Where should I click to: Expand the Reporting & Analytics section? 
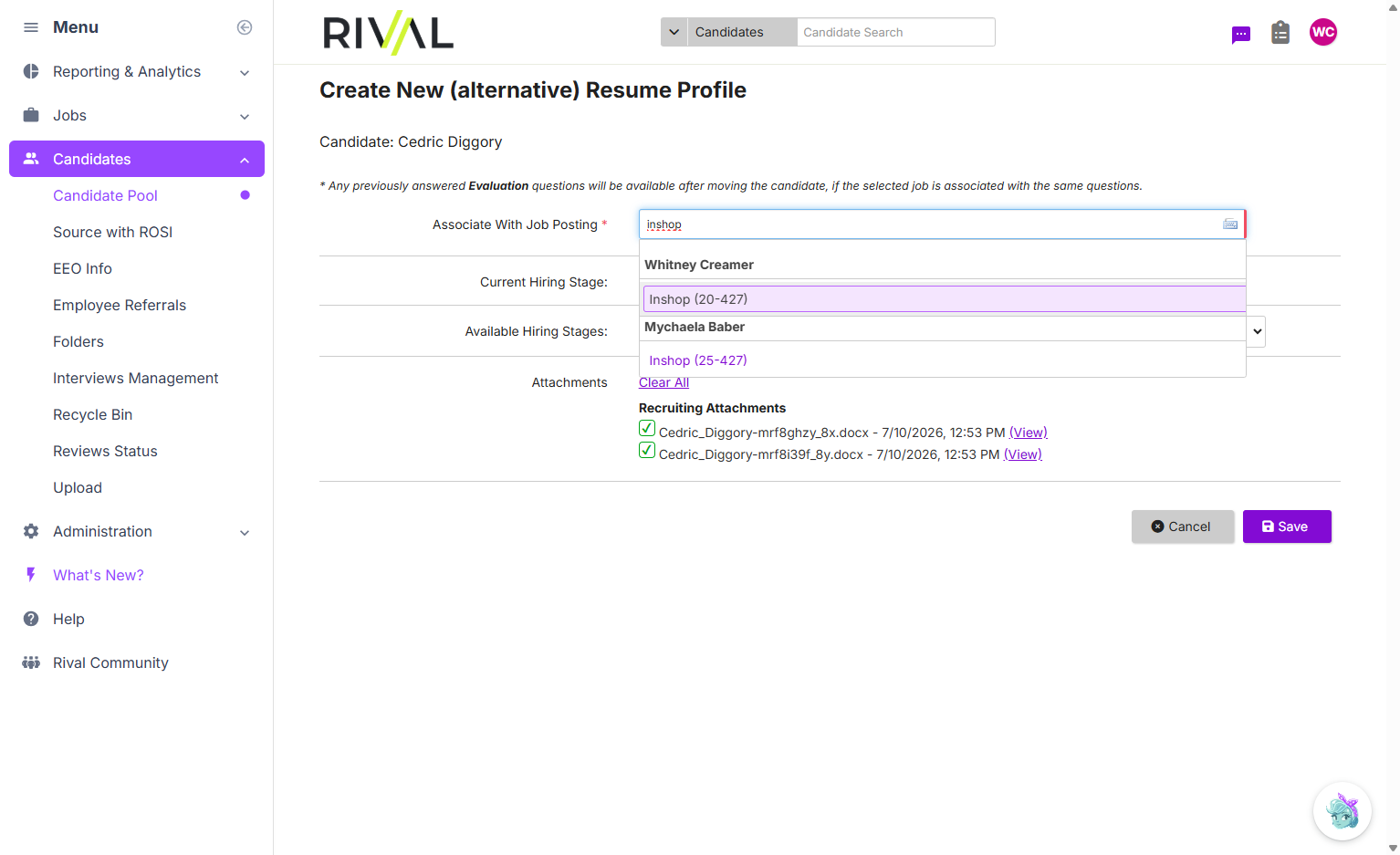click(x=245, y=72)
